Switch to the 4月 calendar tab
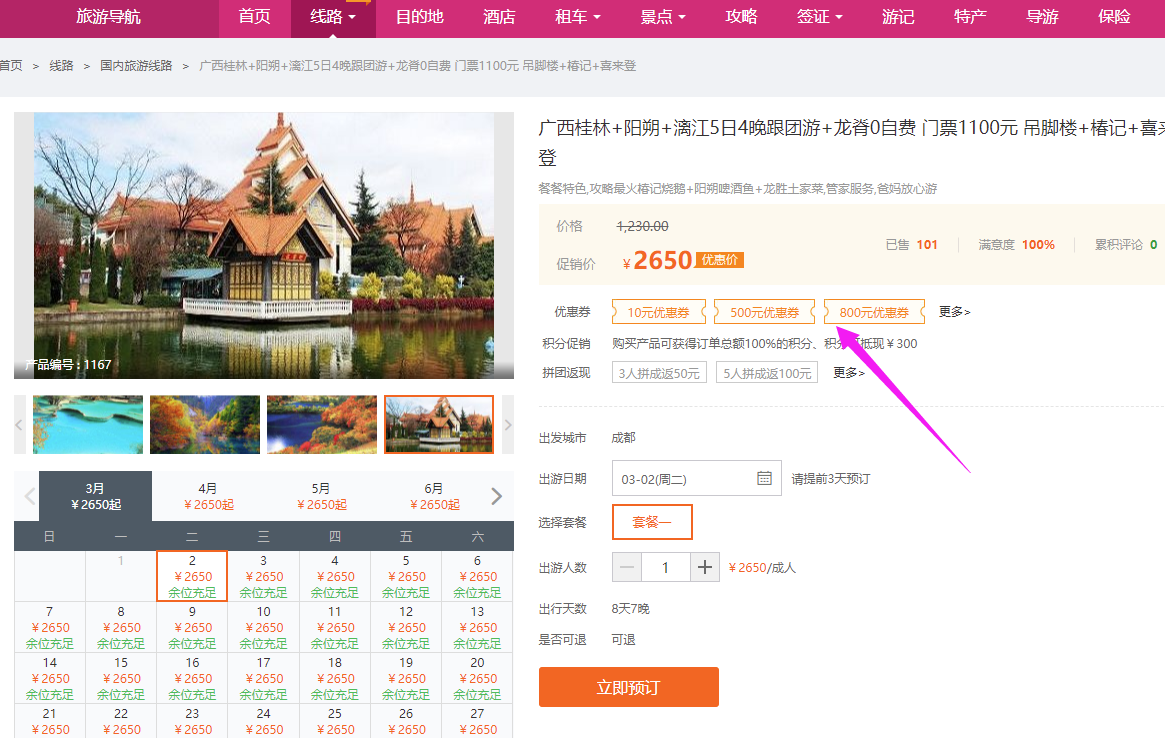Viewport: 1165px width, 738px height. (208, 495)
